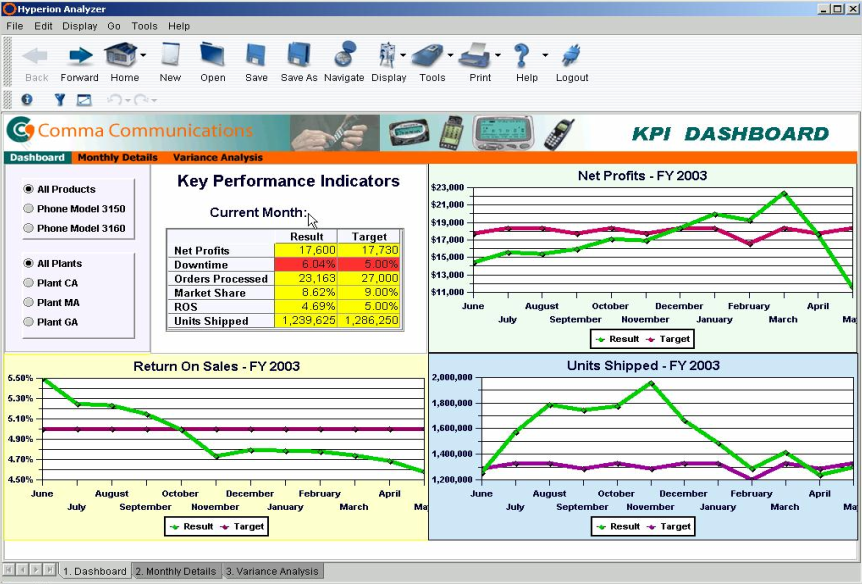Click the Forward arrow toolbar icon

(x=80, y=55)
